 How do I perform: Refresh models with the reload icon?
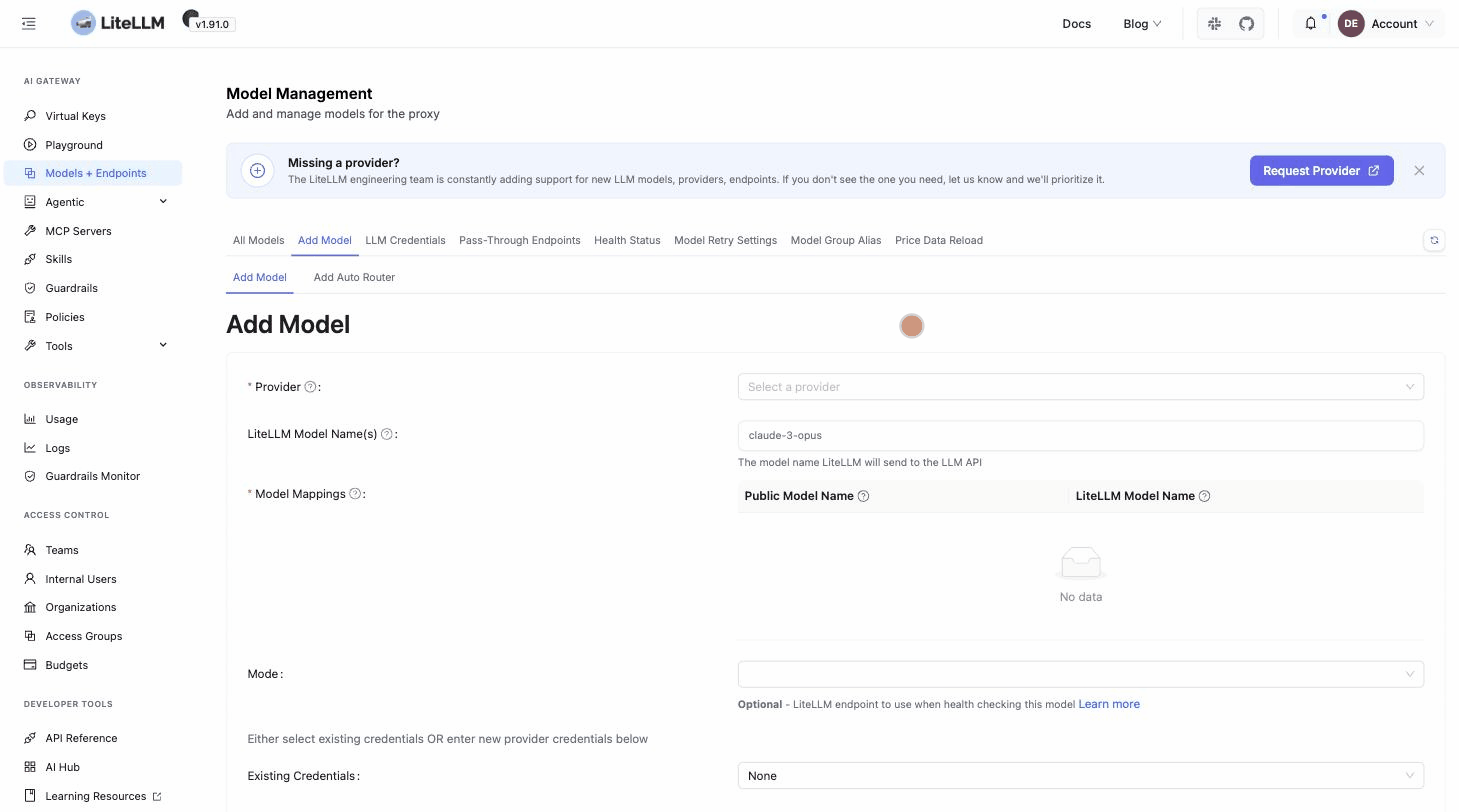pos(1434,240)
